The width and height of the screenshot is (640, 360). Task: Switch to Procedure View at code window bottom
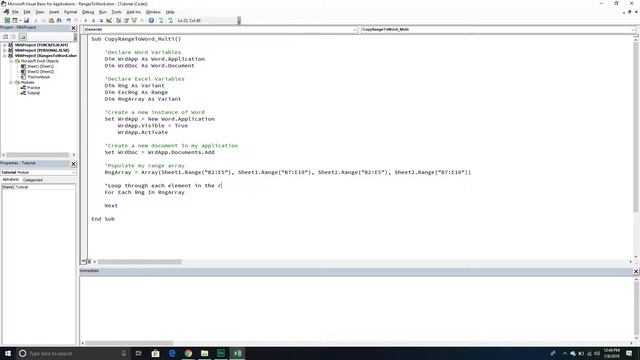coord(84,262)
